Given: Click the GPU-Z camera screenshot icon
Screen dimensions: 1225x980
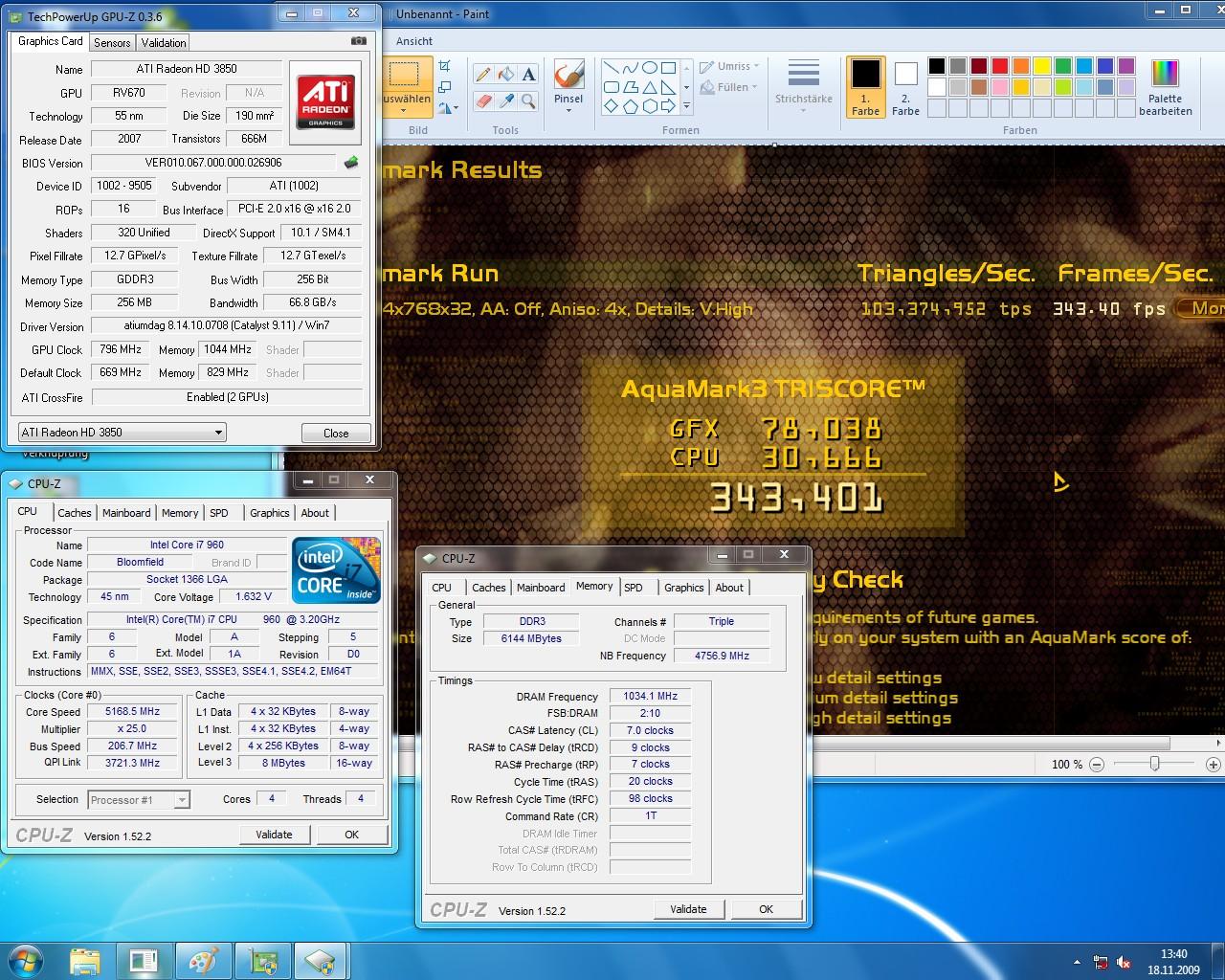Looking at the screenshot, I should 359,41.
